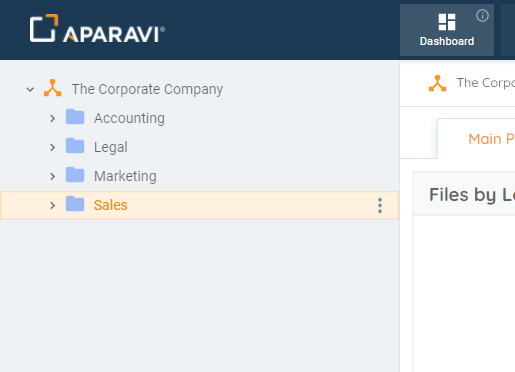Click the Accounting folder icon
This screenshot has height=372, width=515.
click(75, 117)
